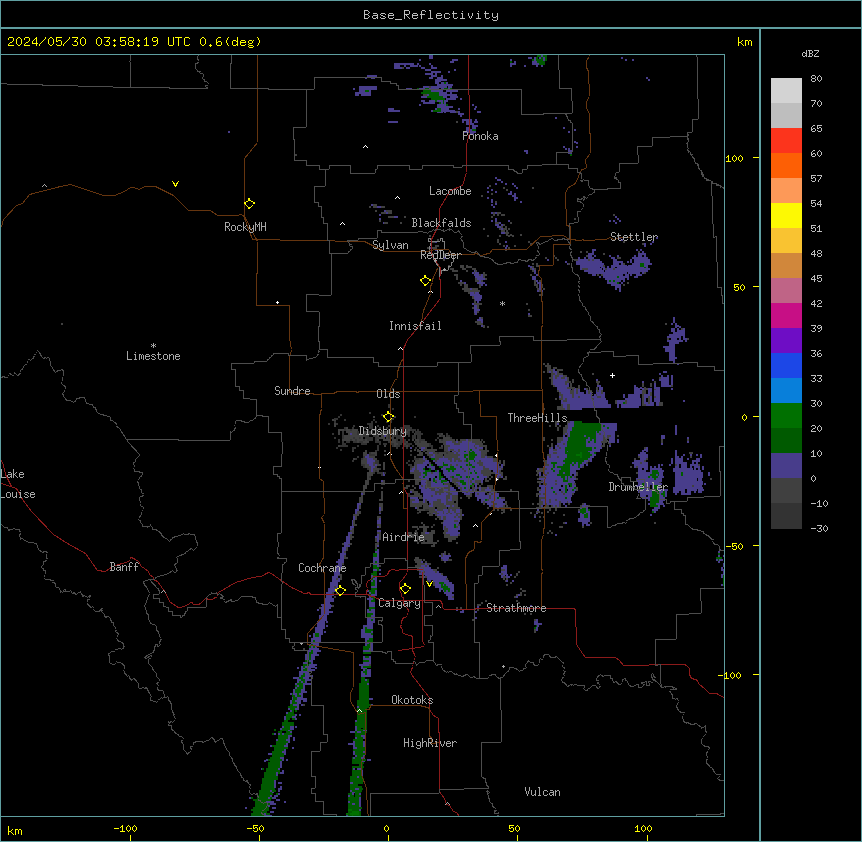Click the asterisk marker east of Innisfail

click(502, 303)
